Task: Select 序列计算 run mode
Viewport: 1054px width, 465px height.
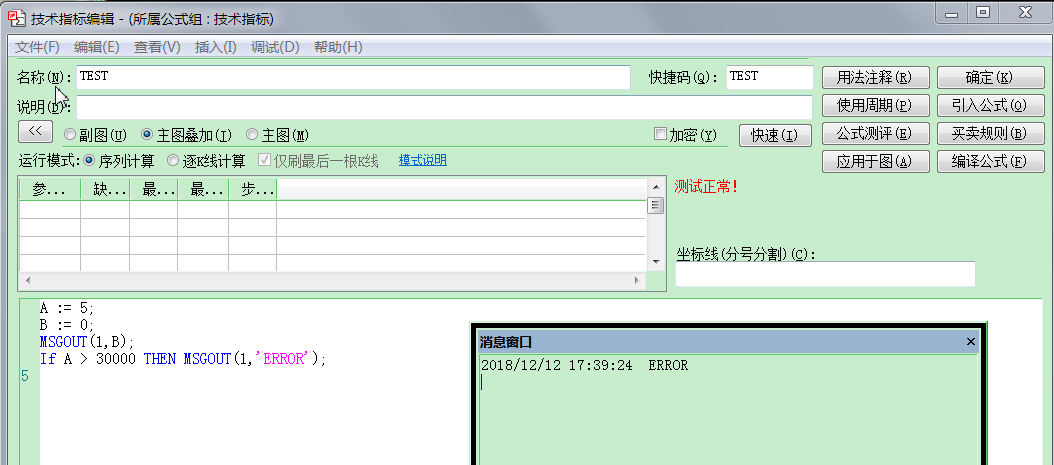Action: [89, 161]
